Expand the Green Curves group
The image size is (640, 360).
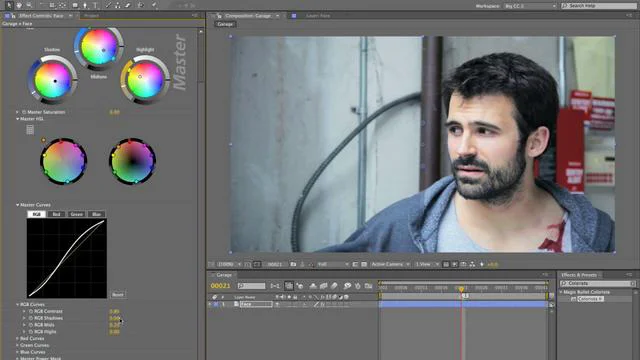(x=18, y=345)
